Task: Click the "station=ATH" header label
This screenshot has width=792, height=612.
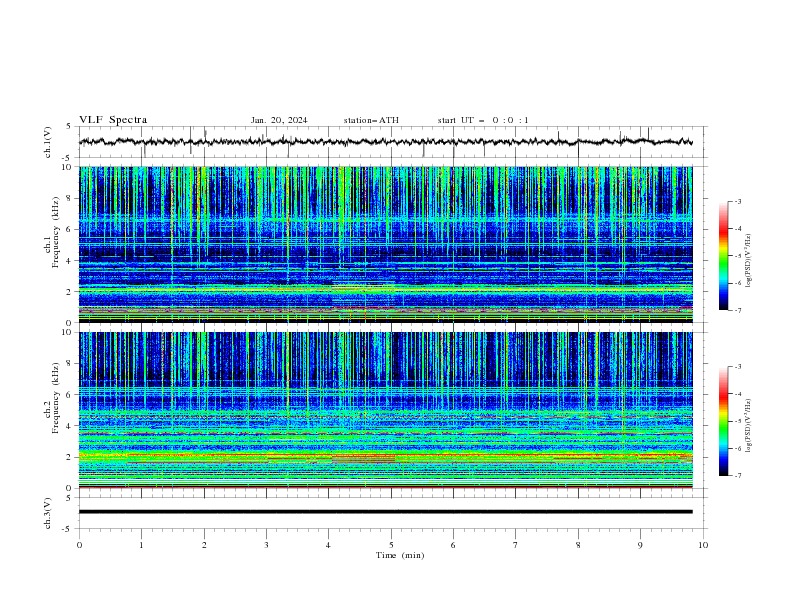Action: [371, 120]
